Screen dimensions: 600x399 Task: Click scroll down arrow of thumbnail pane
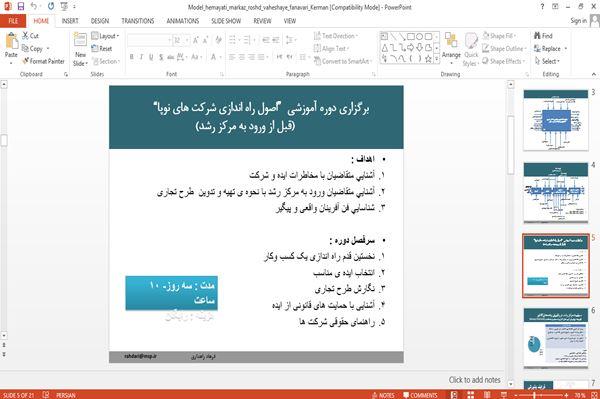point(510,383)
